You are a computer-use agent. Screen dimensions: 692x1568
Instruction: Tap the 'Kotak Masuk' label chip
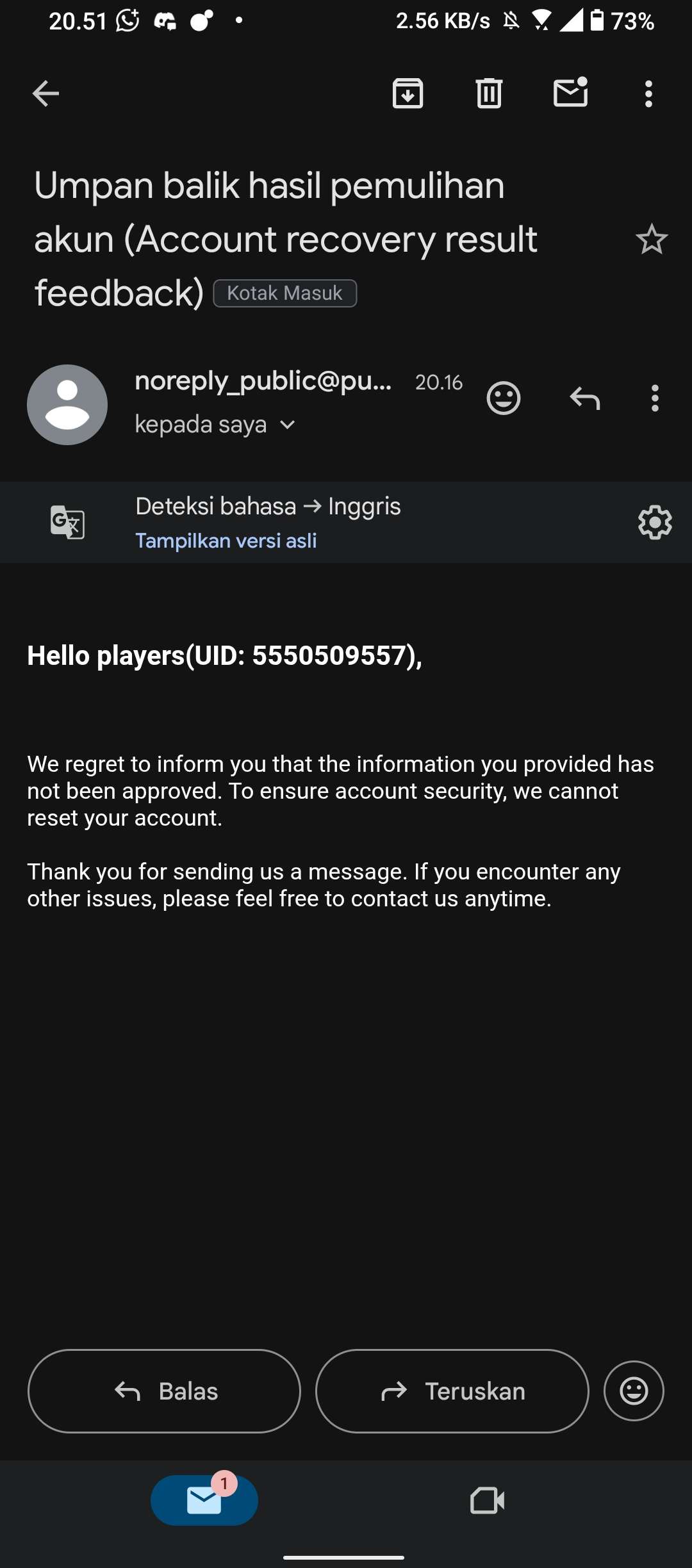(x=285, y=293)
